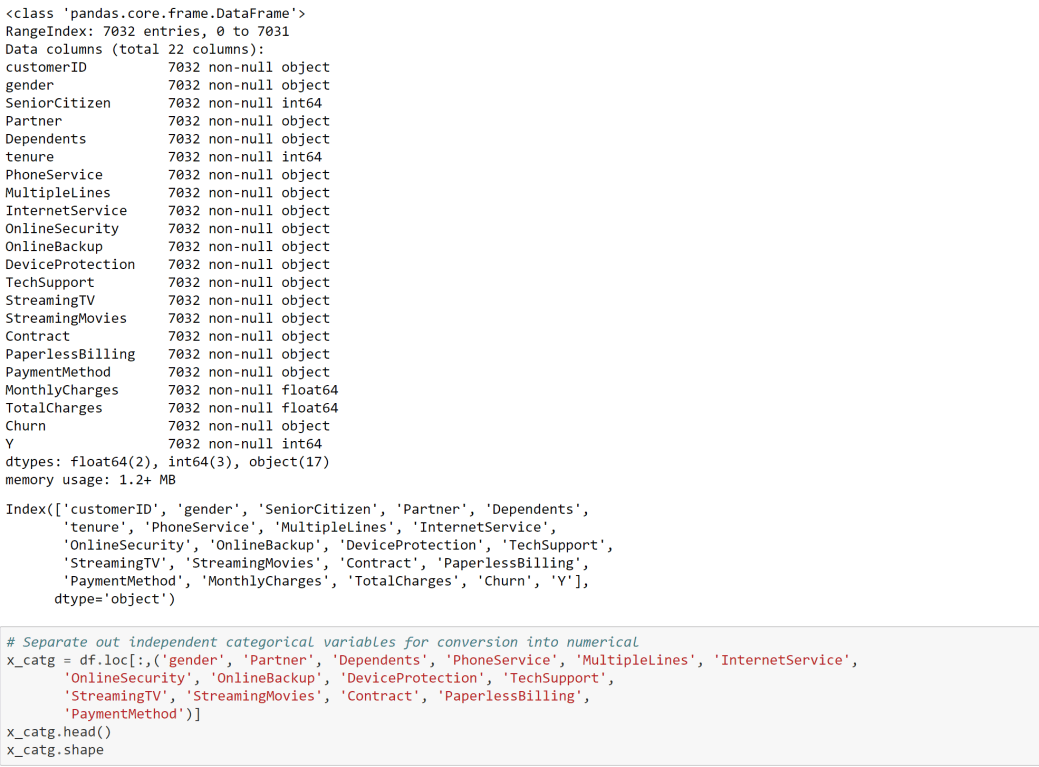Click the x_catg.head() code line
The width and height of the screenshot is (1039, 767).
59,731
